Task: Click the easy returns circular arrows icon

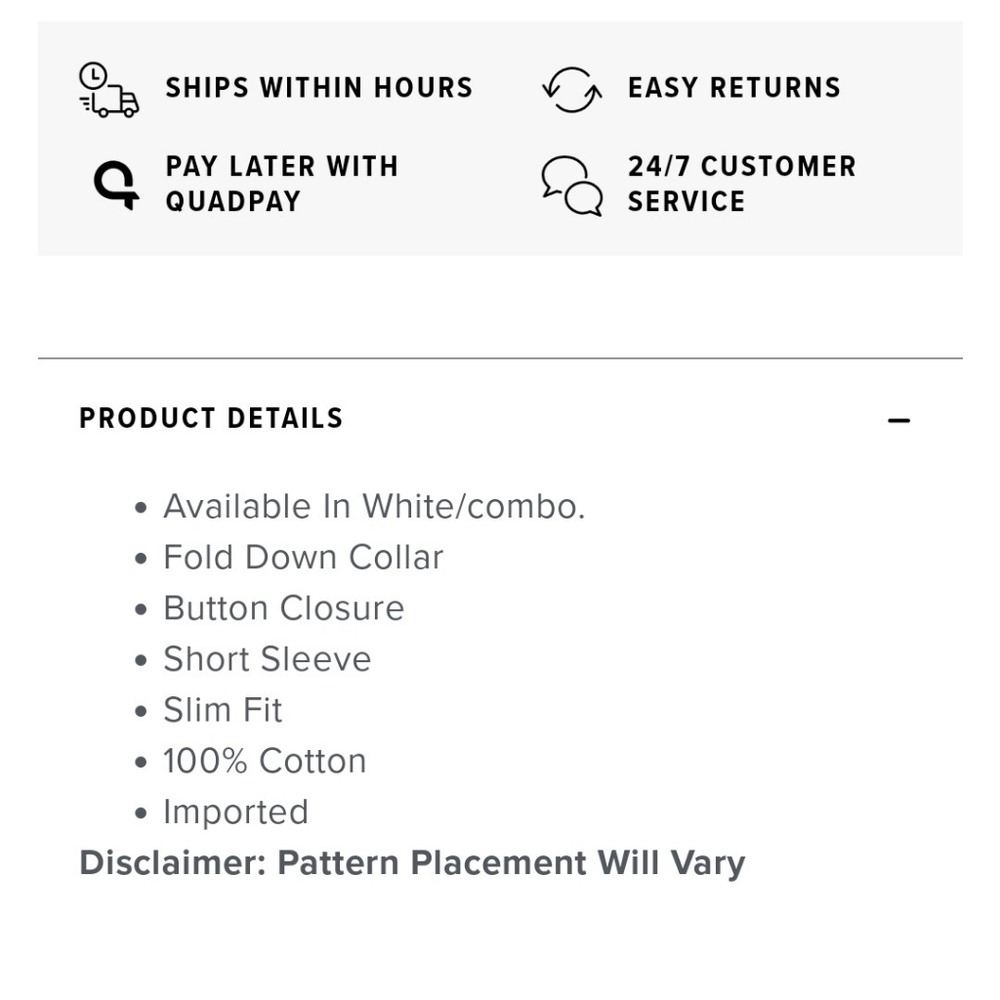Action: pos(572,89)
